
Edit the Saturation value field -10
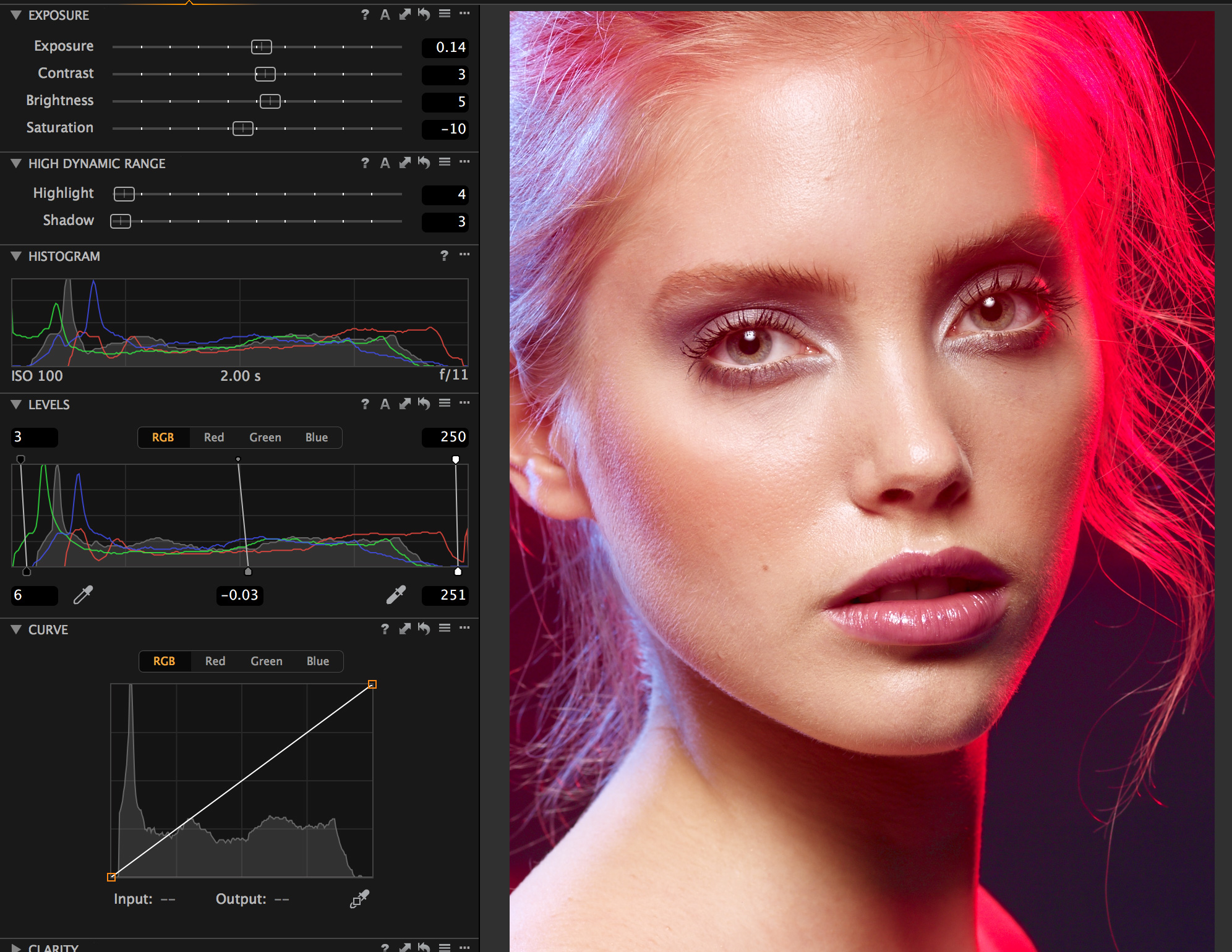[x=445, y=129]
